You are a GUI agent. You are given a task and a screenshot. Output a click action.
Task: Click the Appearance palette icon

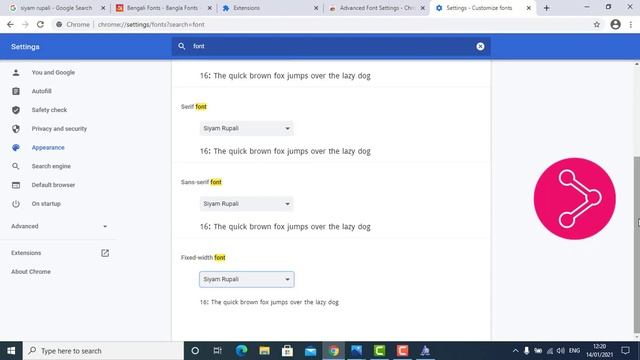(x=16, y=147)
